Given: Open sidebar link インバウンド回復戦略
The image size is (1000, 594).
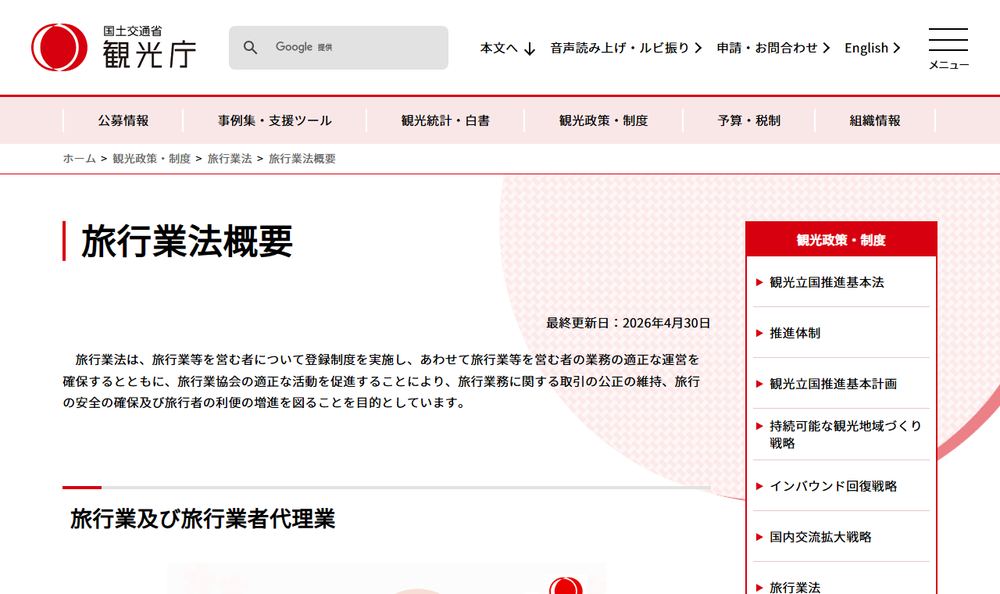Looking at the screenshot, I should click(x=833, y=486).
